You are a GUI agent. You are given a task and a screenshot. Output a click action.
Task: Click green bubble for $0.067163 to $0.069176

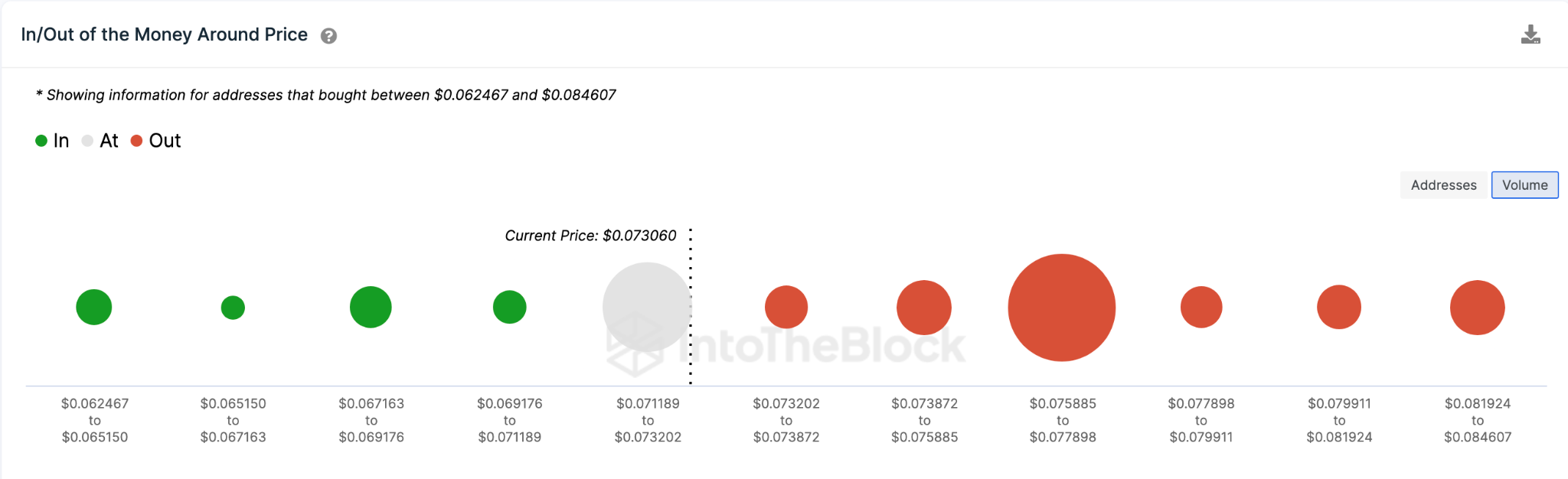point(371,308)
